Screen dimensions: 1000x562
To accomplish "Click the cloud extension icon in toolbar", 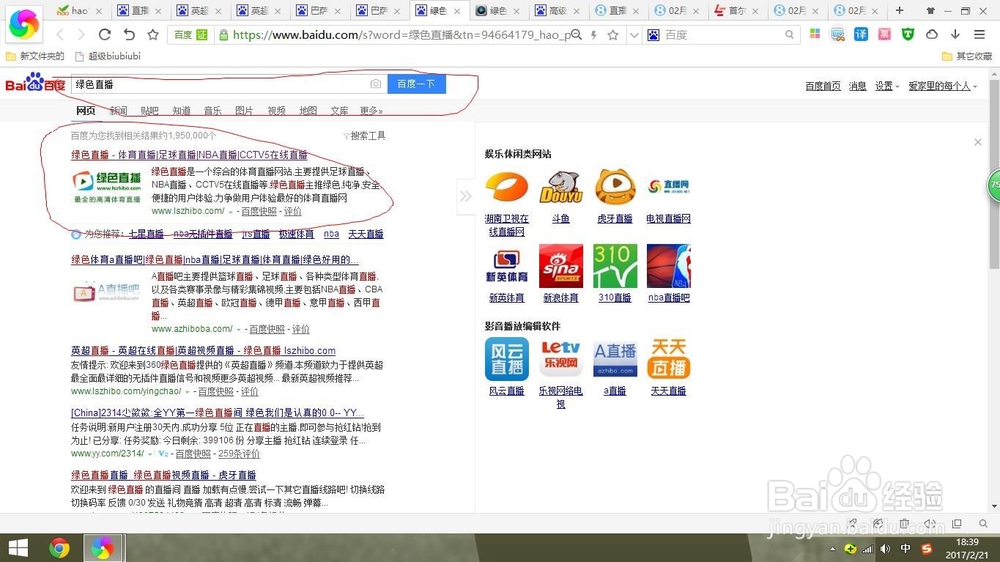I will [931, 34].
